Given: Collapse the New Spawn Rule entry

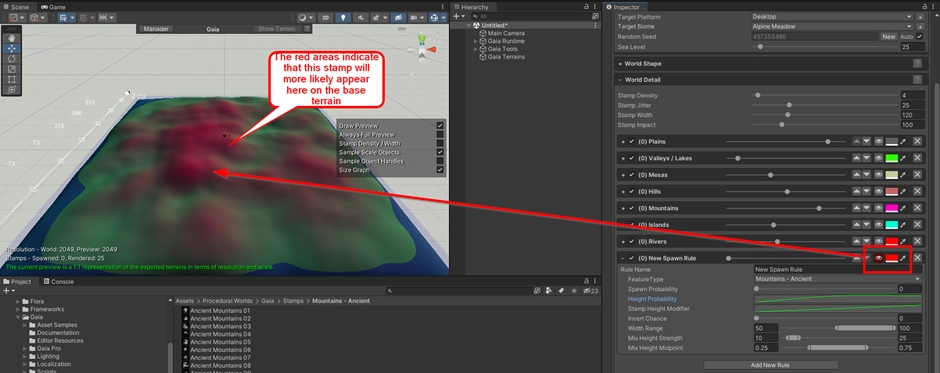Looking at the screenshot, I should pyautogui.click(x=623, y=258).
